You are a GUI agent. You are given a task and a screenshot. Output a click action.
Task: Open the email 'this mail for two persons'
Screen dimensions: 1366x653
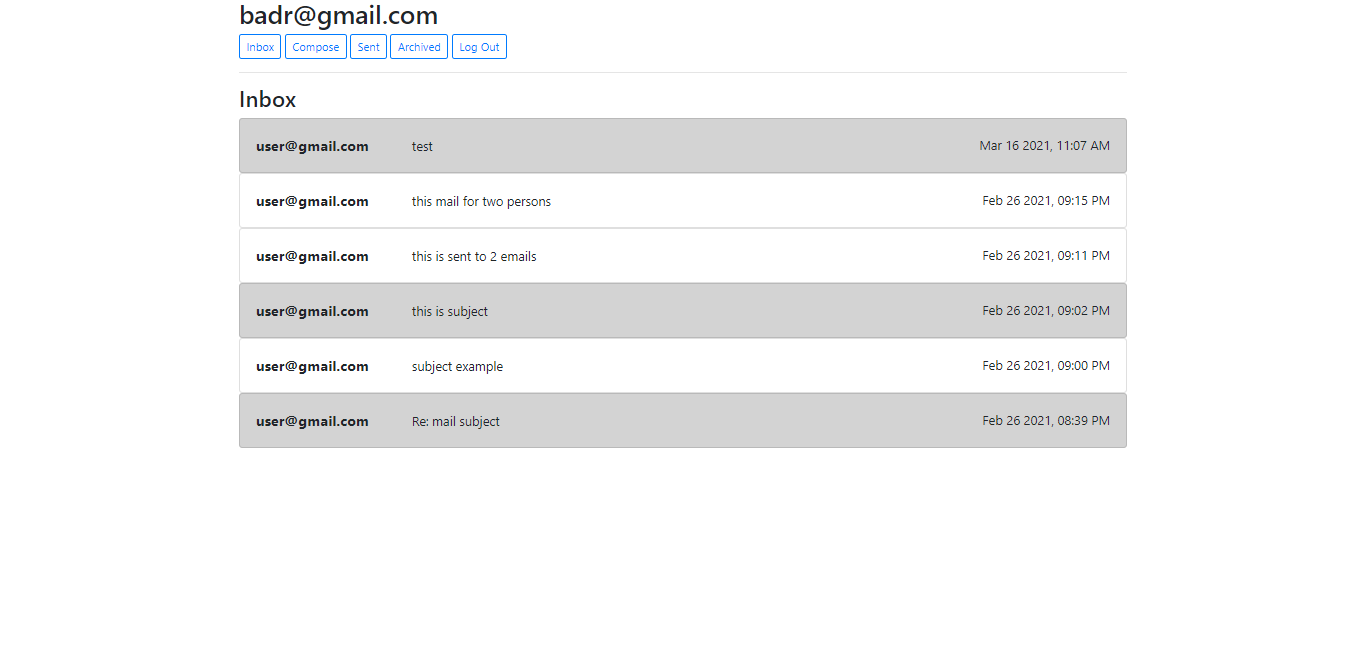[x=683, y=200]
